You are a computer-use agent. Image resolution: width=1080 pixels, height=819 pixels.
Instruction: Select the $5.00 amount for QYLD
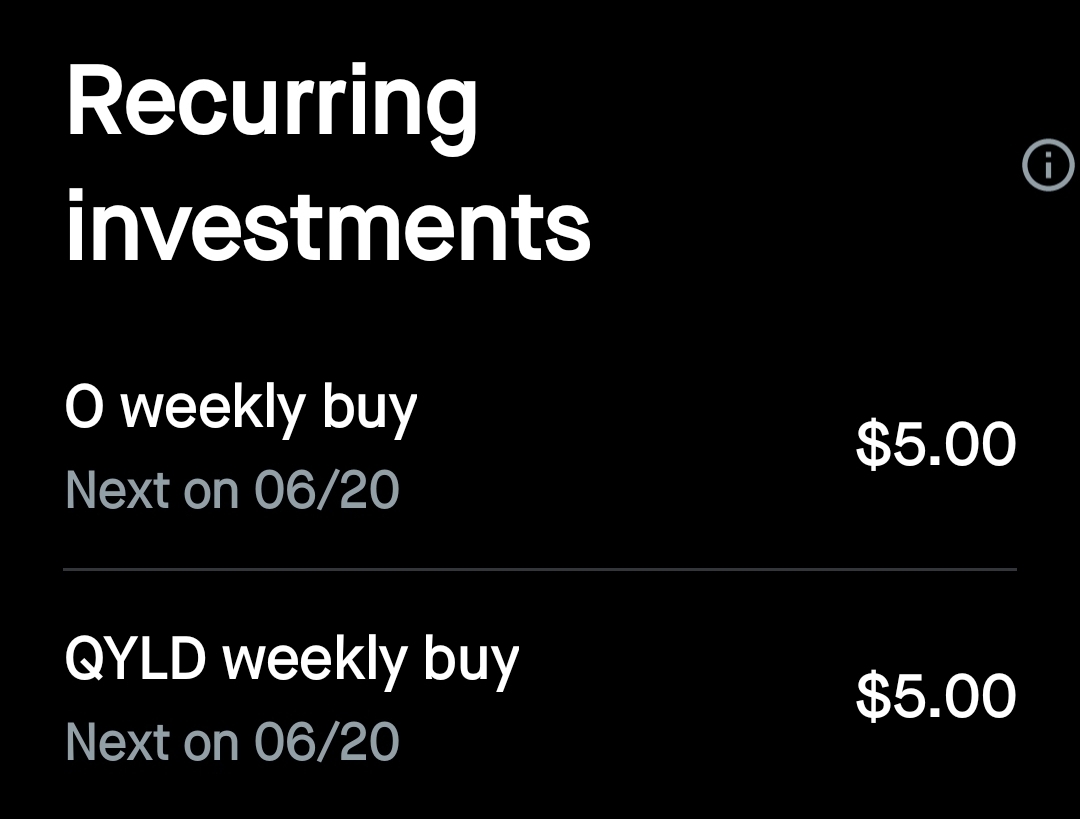pos(938,695)
